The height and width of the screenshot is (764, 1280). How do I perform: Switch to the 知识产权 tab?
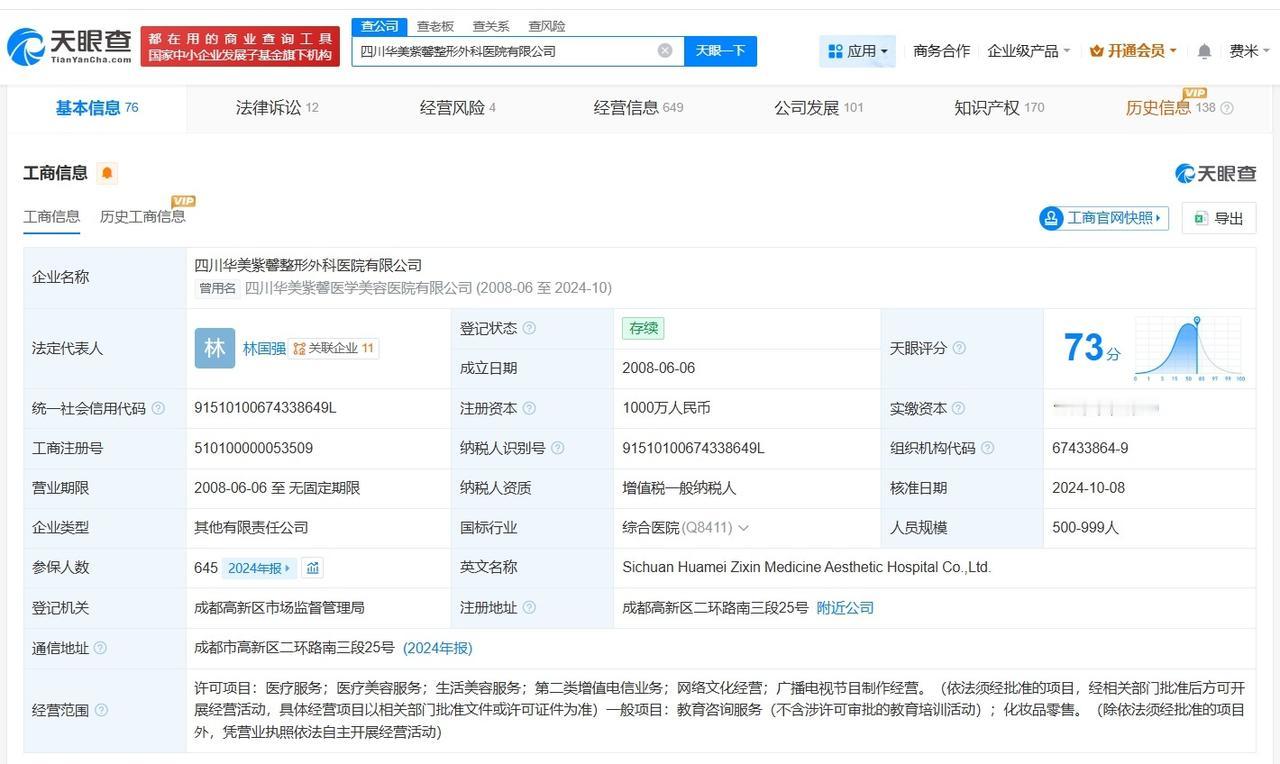pos(987,108)
